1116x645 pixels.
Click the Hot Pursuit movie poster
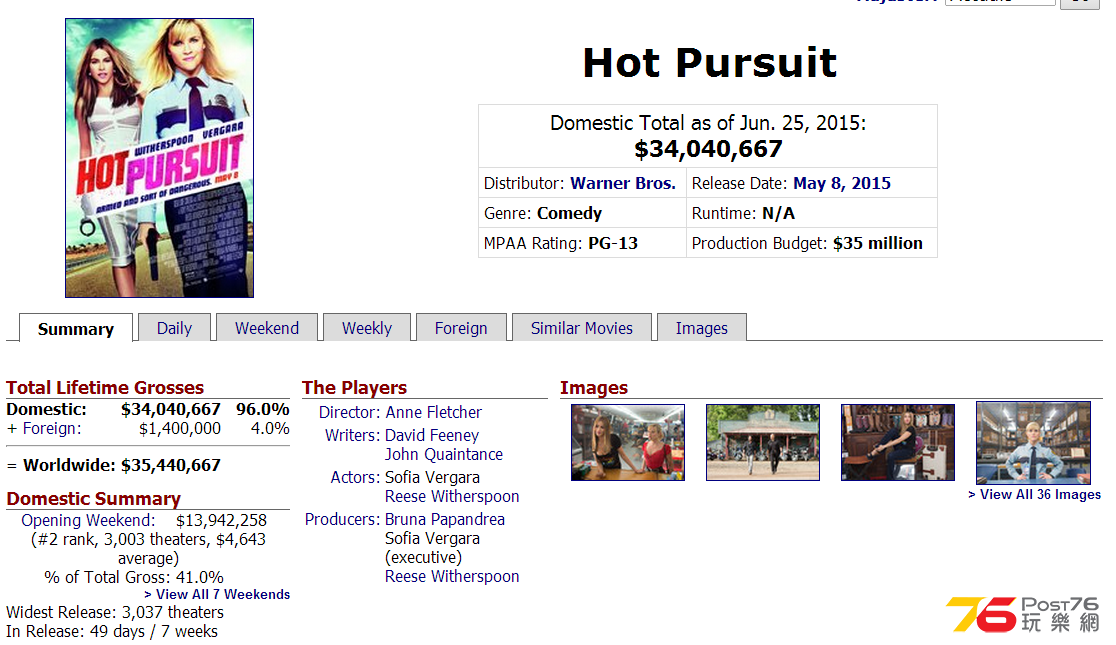(x=159, y=158)
